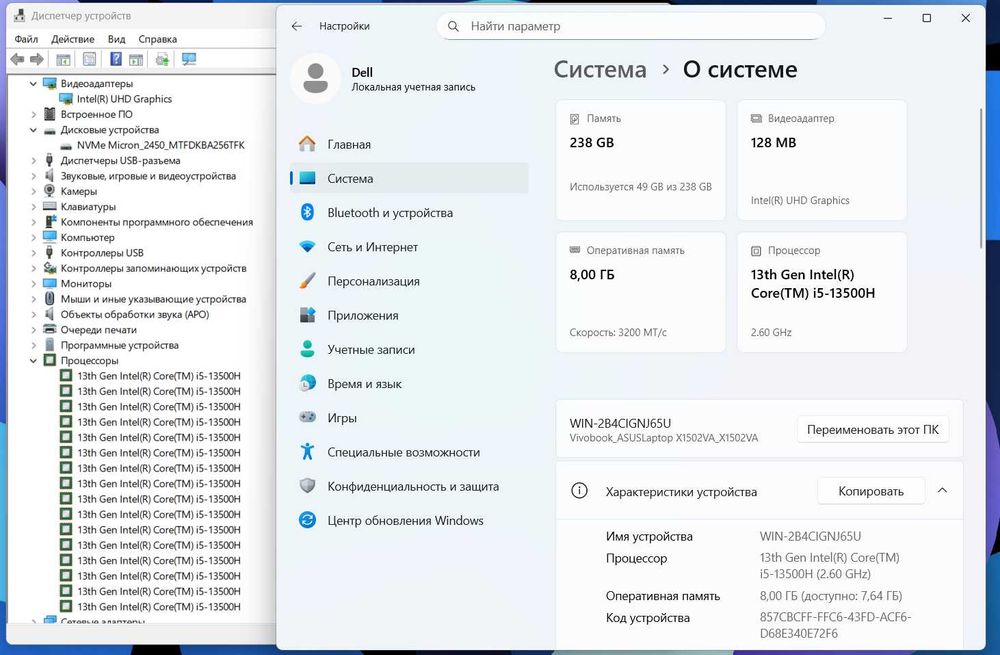Viewport: 1000px width, 655px height.
Task: Expand the Очереди печати node
Action: (x=33, y=330)
